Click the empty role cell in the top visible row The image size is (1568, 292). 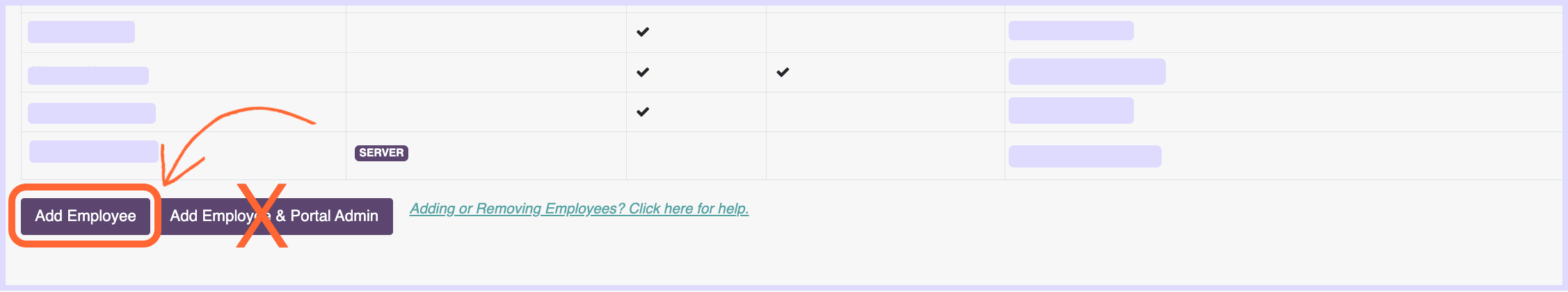pos(486,33)
